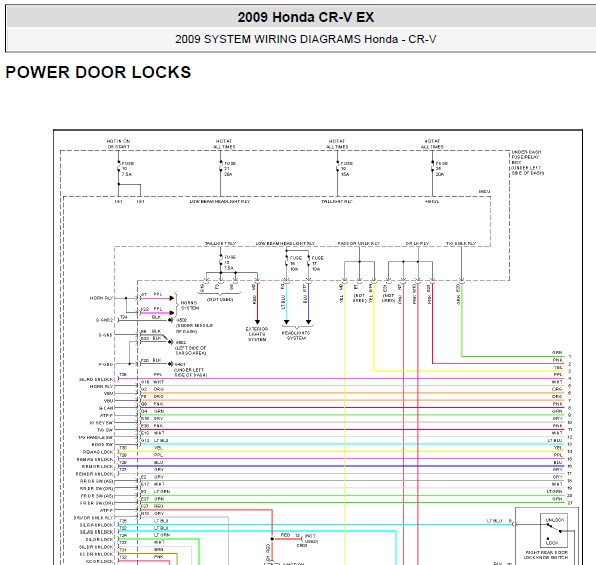Screen dimensions: 596x565
Task: Select the 'POWER DOOR LOCKS' heading
Action: pos(98,72)
